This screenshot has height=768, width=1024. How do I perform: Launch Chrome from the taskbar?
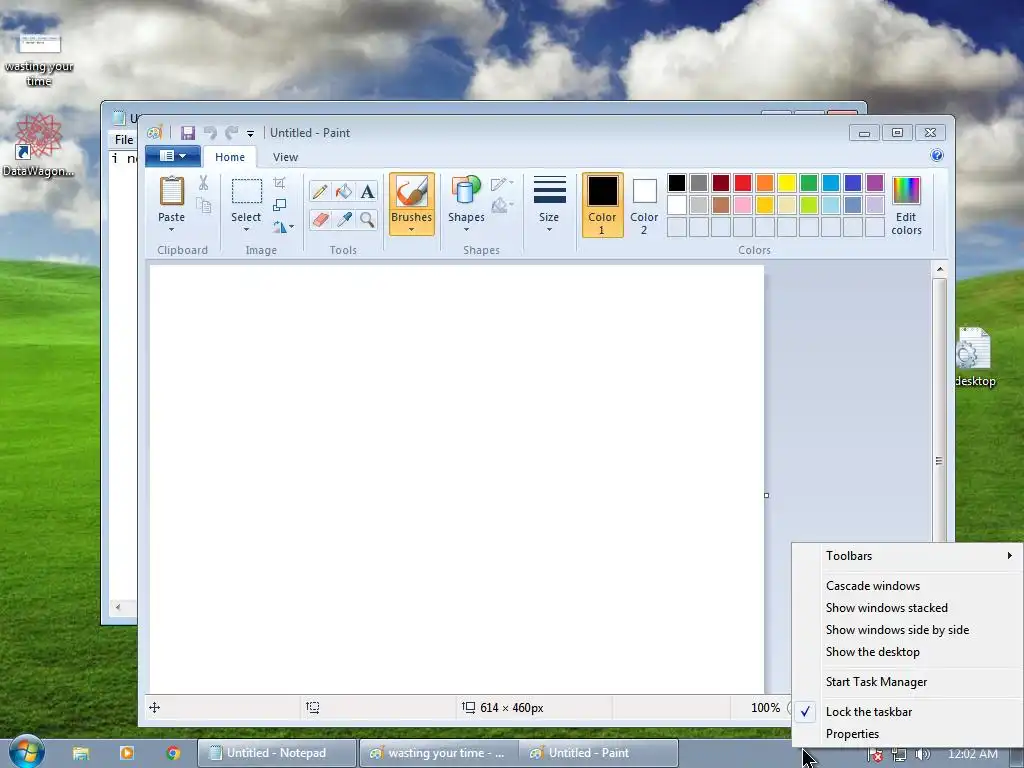pos(173,753)
